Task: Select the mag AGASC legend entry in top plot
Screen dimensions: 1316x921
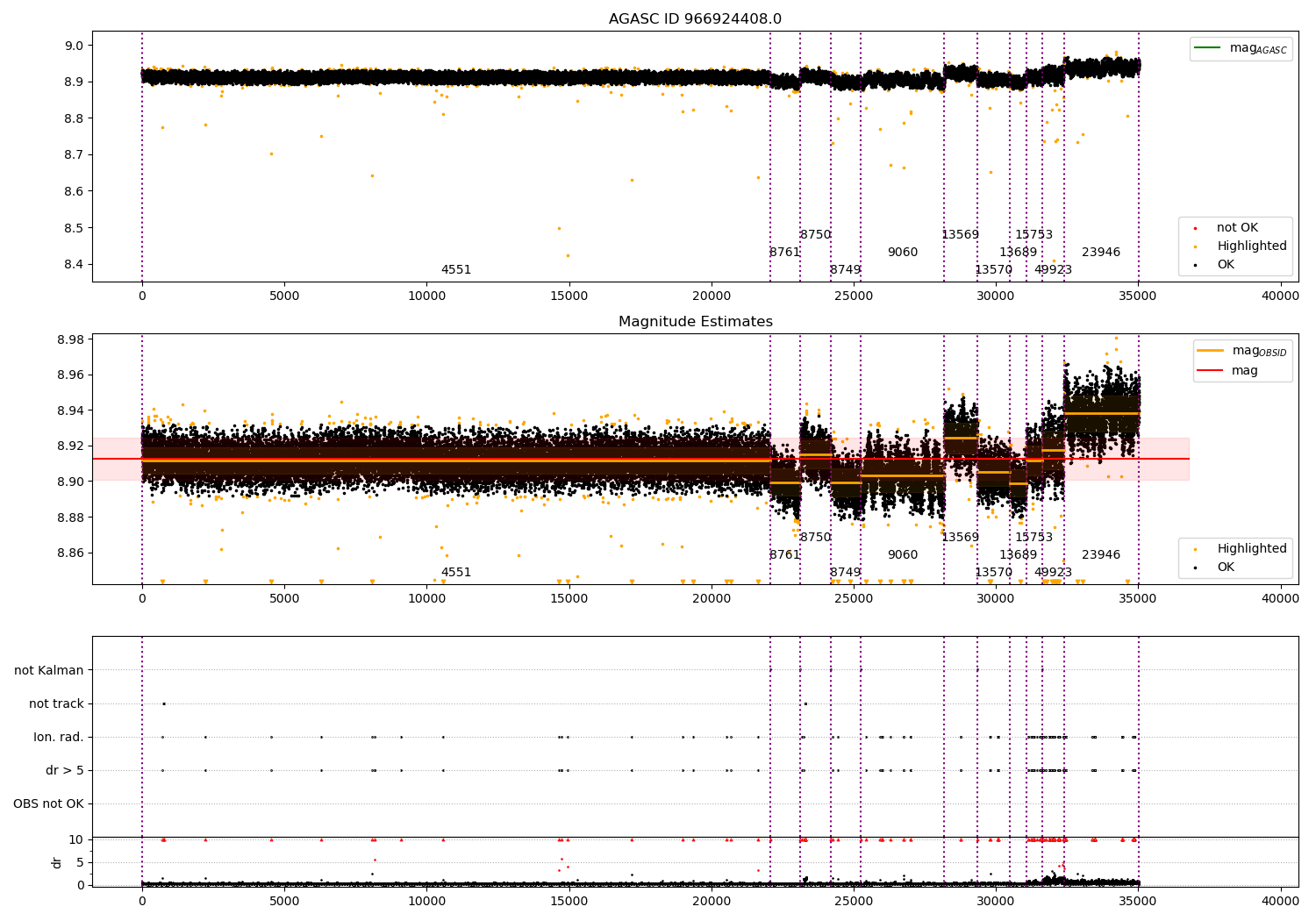Action: click(x=1241, y=48)
